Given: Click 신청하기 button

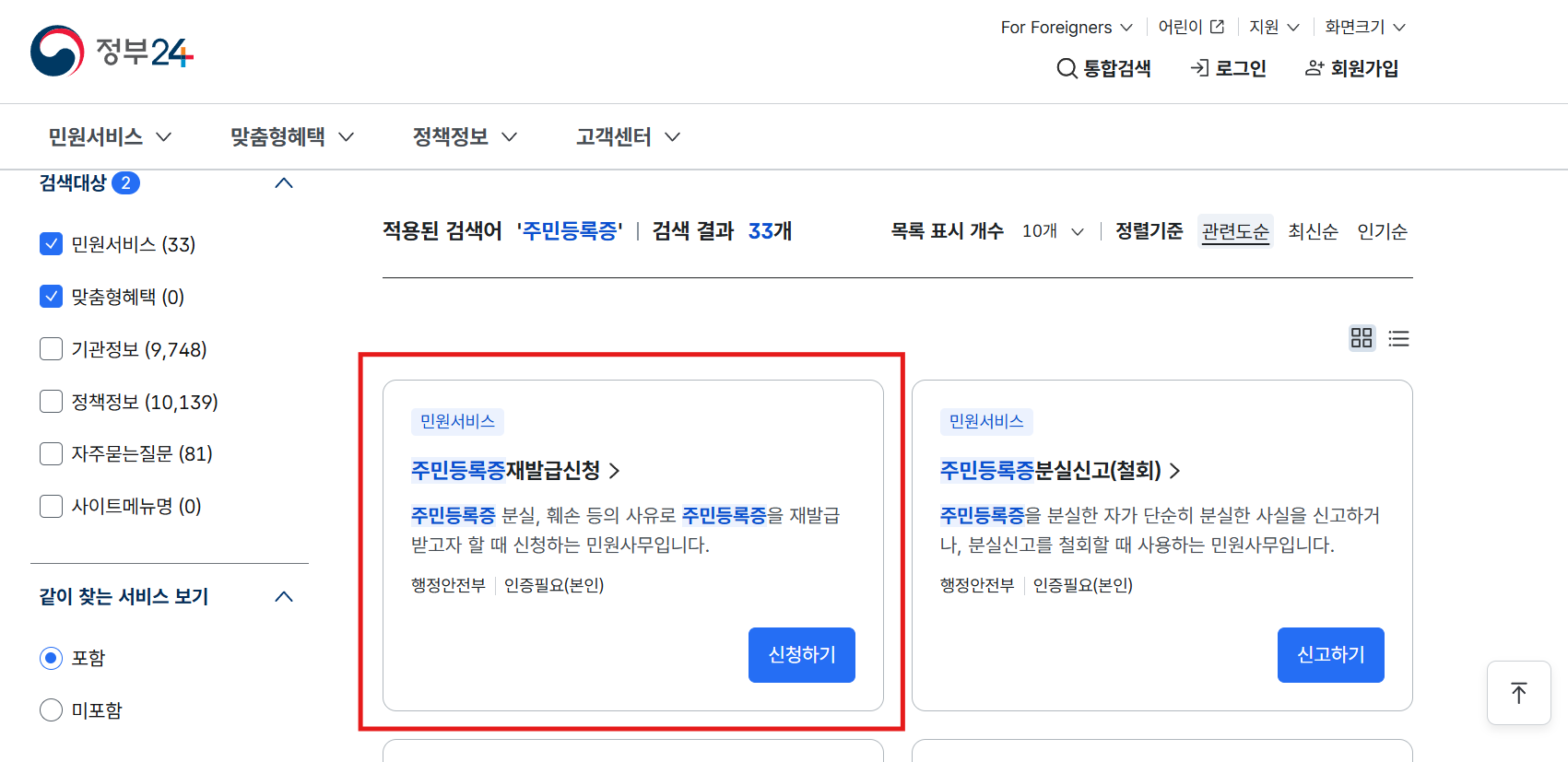Looking at the screenshot, I should coord(802,655).
